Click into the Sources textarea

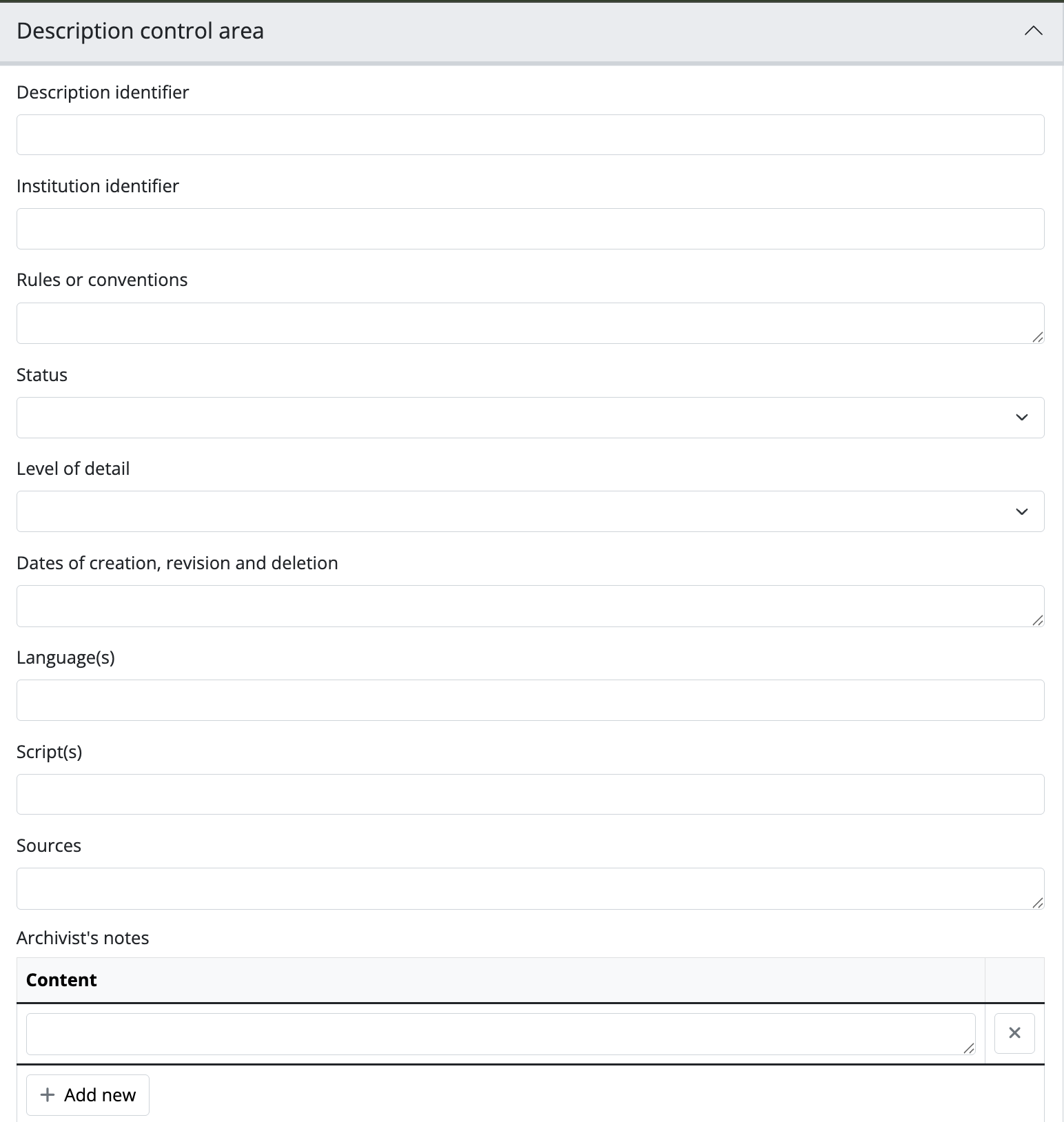tap(530, 888)
